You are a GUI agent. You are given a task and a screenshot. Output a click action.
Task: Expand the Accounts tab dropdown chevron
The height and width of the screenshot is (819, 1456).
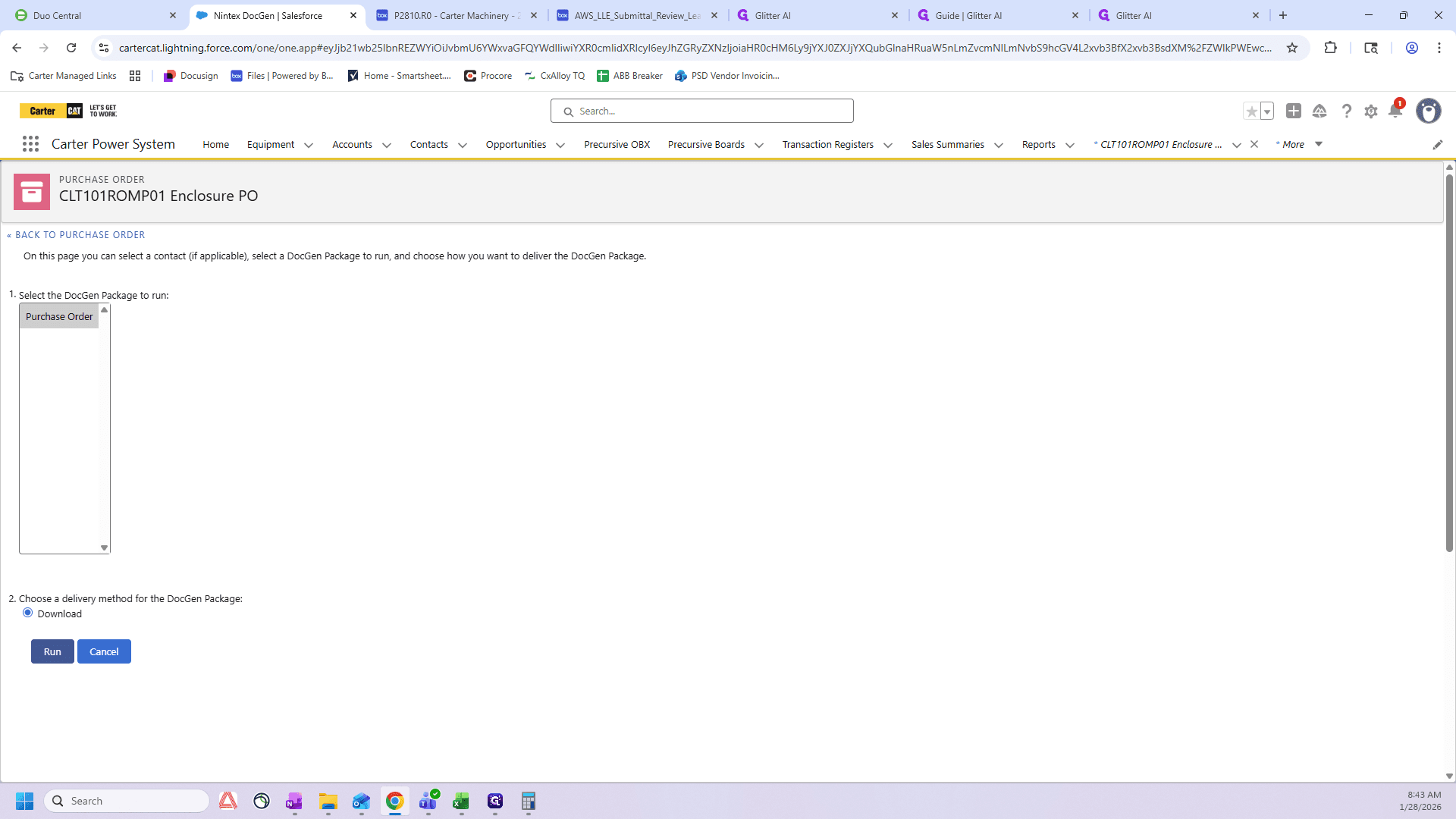[x=387, y=145]
